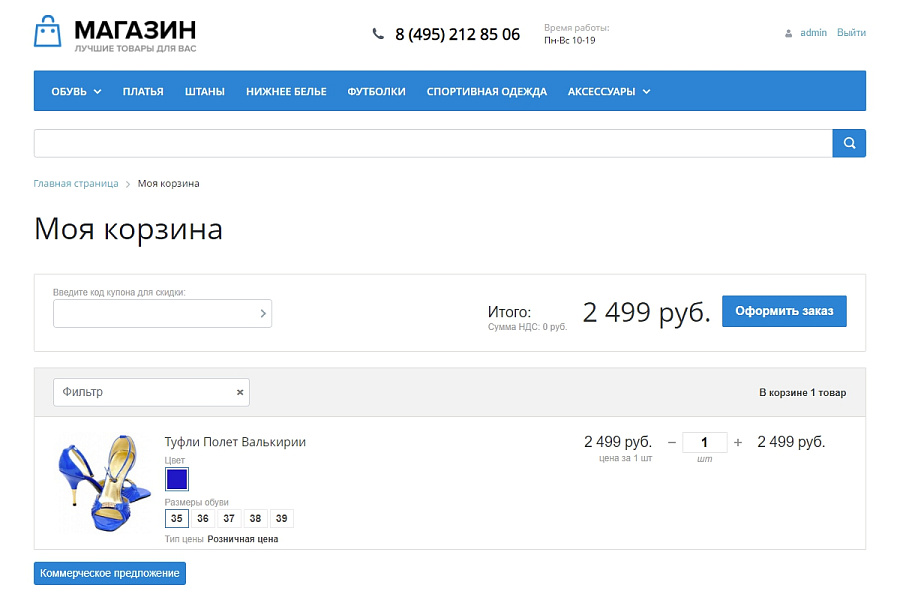Click the phone icon beside number
The image size is (900, 600).
coord(378,34)
